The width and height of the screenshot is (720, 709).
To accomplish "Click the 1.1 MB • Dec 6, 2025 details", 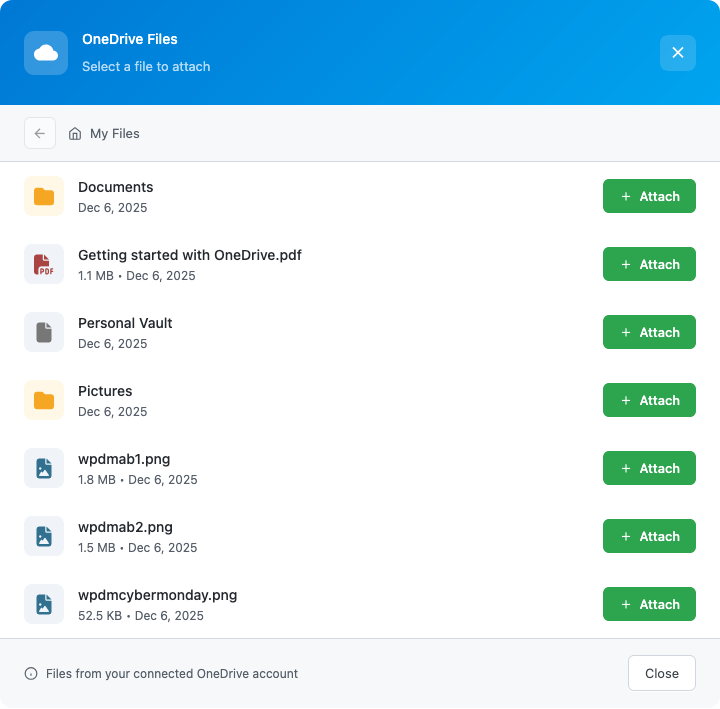I will (x=137, y=276).
